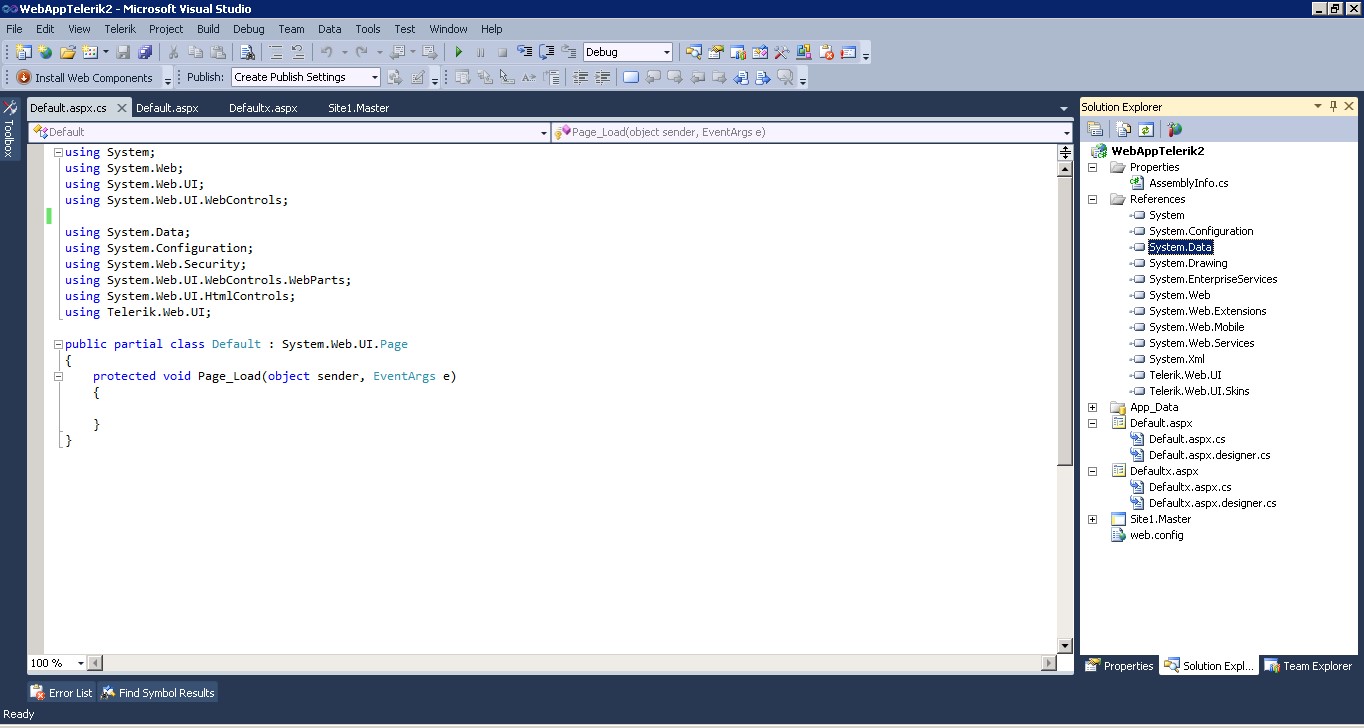Image resolution: width=1364 pixels, height=728 pixels.
Task: Collapse the Default class code block
Action: [x=58, y=344]
